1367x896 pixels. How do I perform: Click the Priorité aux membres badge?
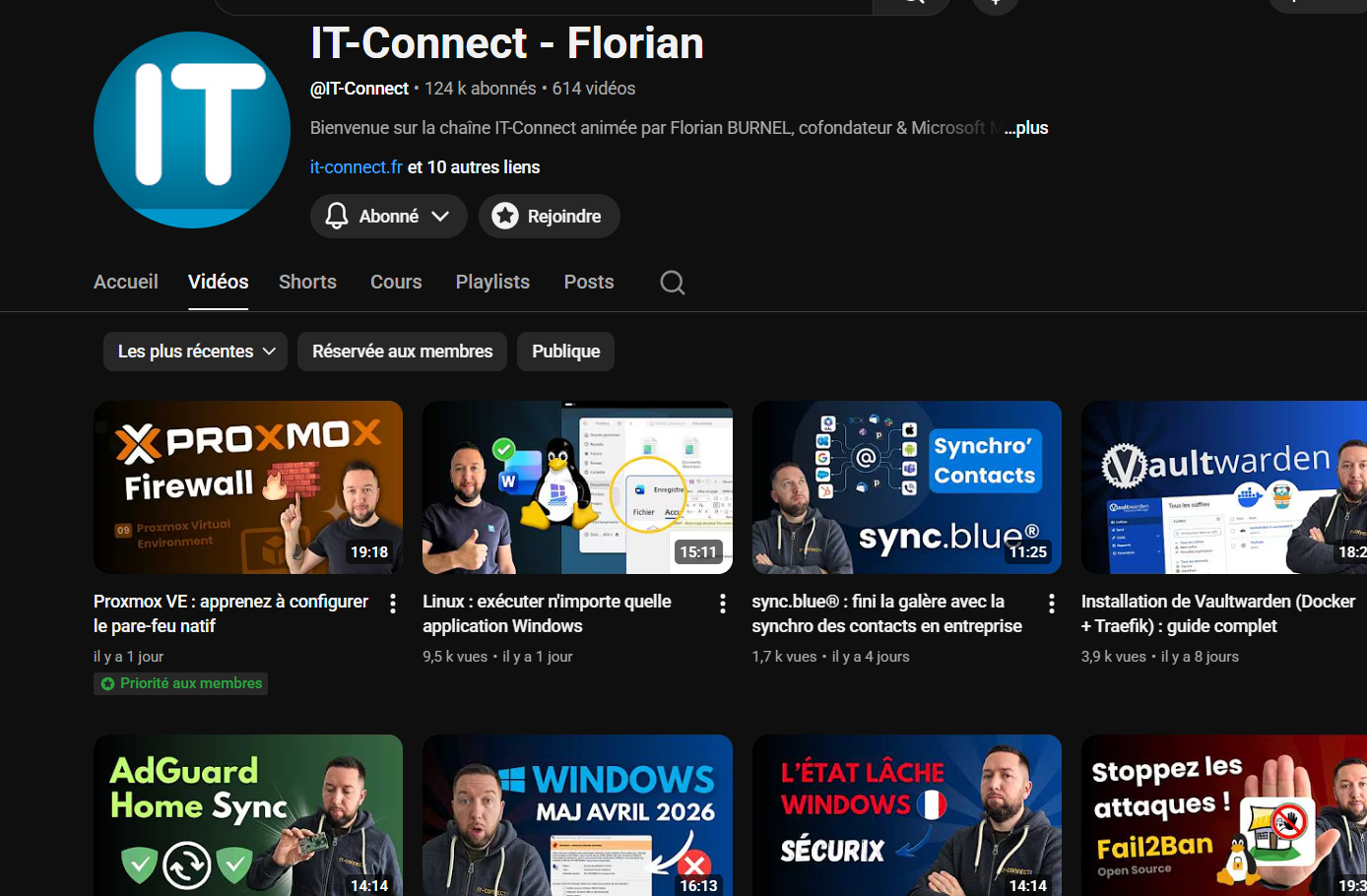coord(181,683)
